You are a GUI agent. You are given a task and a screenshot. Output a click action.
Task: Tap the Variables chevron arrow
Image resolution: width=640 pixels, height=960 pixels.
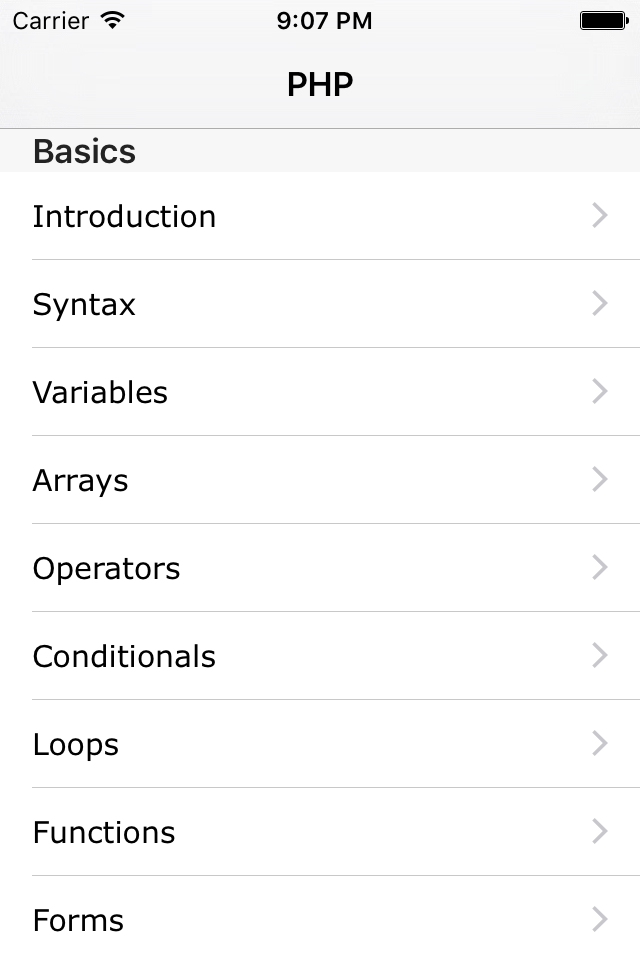click(599, 392)
